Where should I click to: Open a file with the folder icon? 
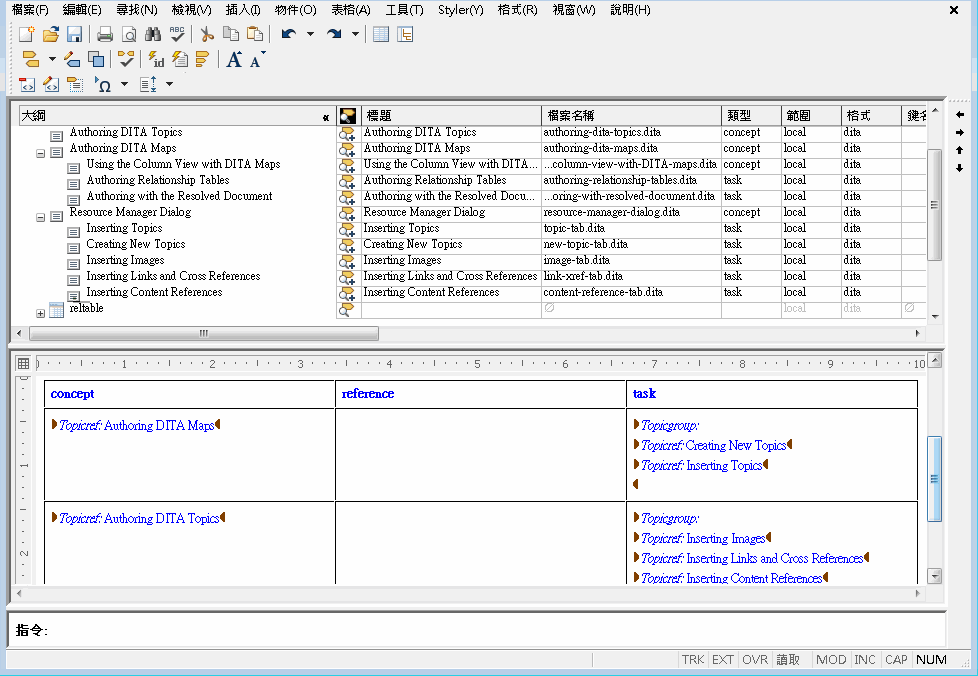51,34
